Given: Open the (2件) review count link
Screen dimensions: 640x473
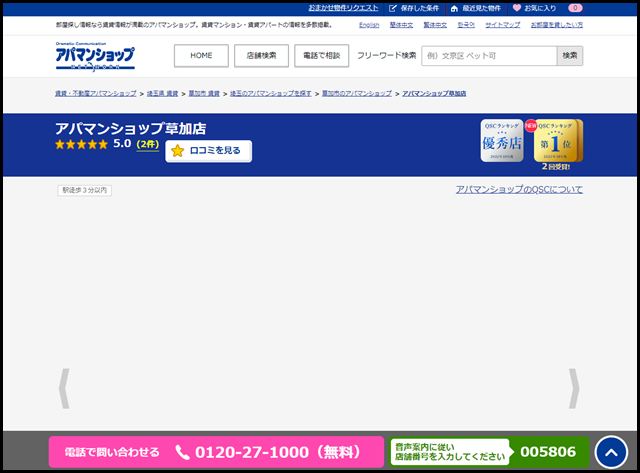Looking at the screenshot, I should 148,144.
